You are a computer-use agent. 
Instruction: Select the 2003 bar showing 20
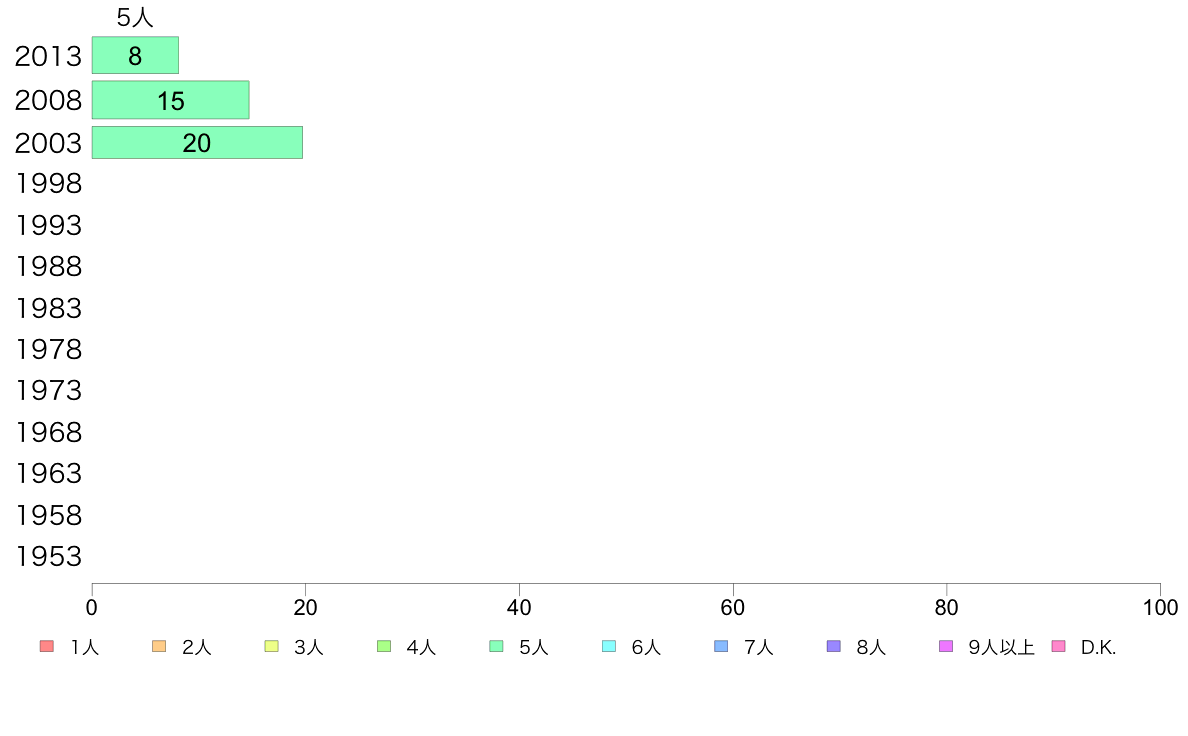[197, 143]
